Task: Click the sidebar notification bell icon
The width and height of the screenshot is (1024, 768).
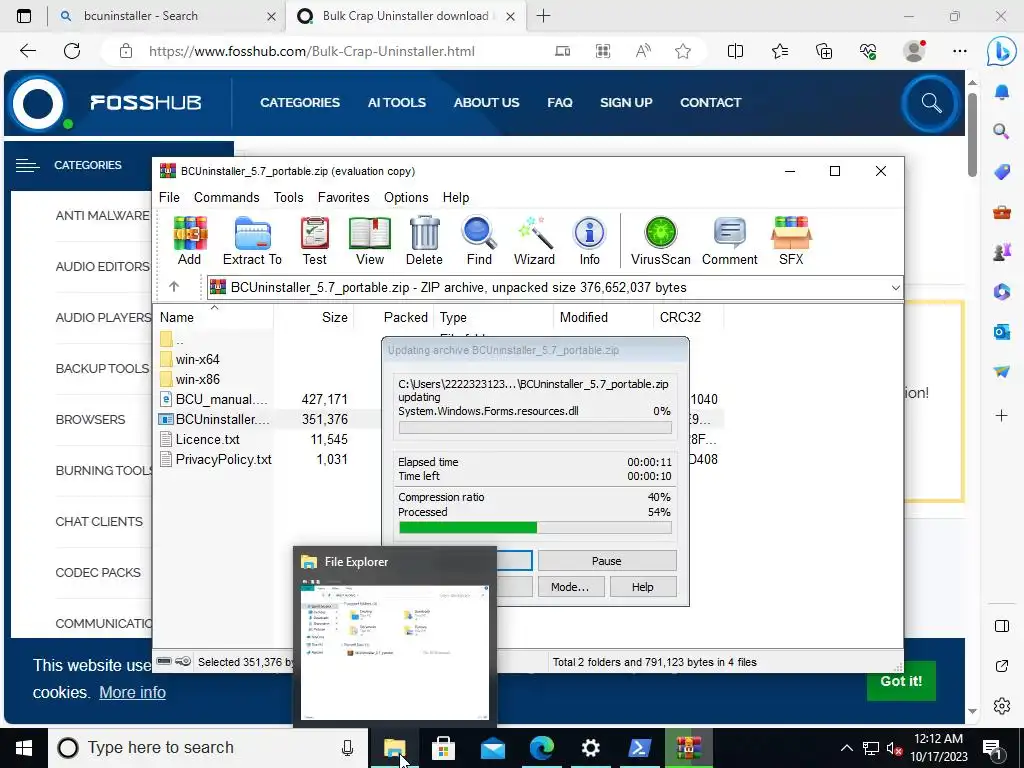Action: click(x=1002, y=92)
